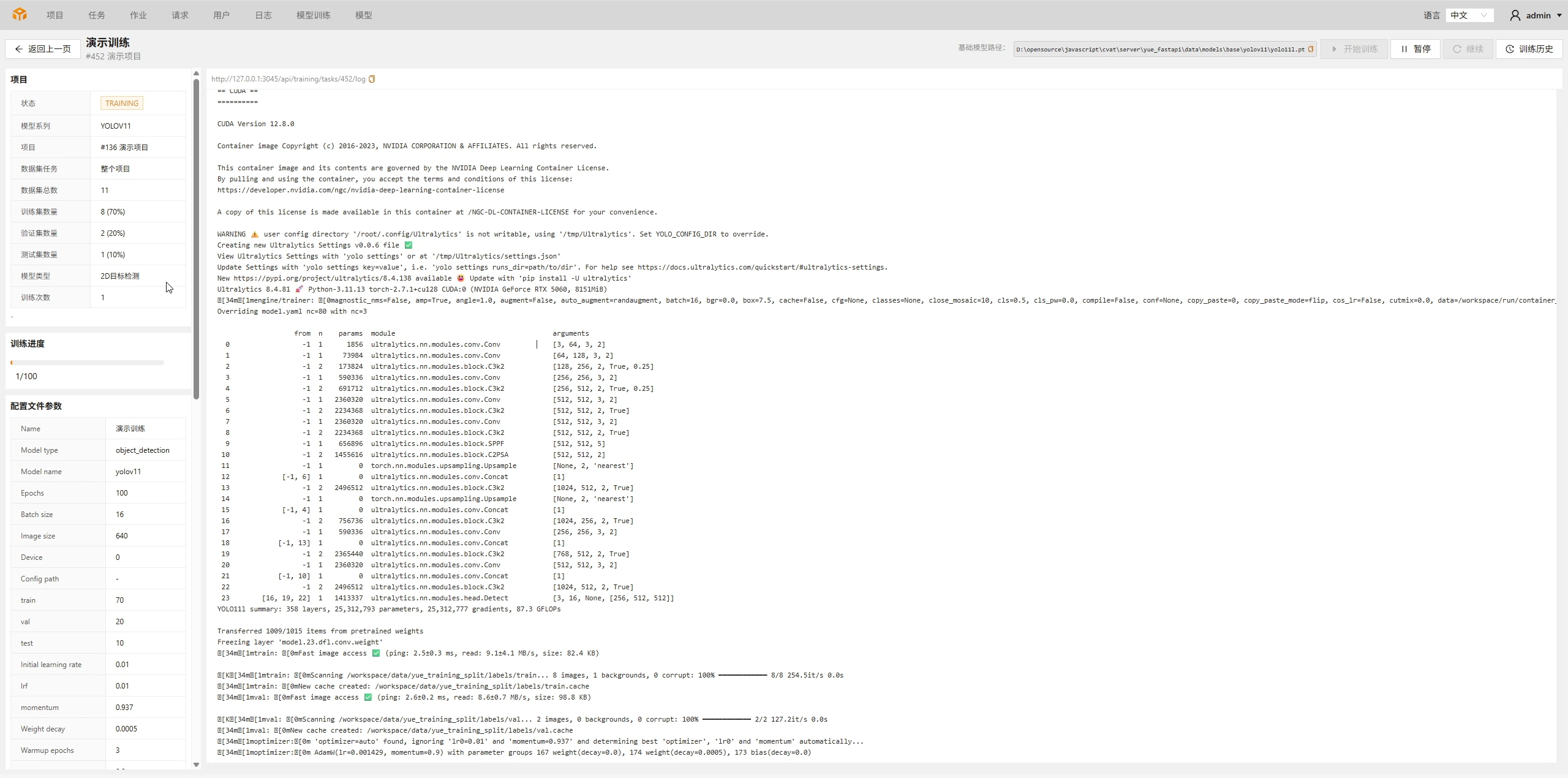
Task: Click the log URL link text
Action: tap(288, 79)
